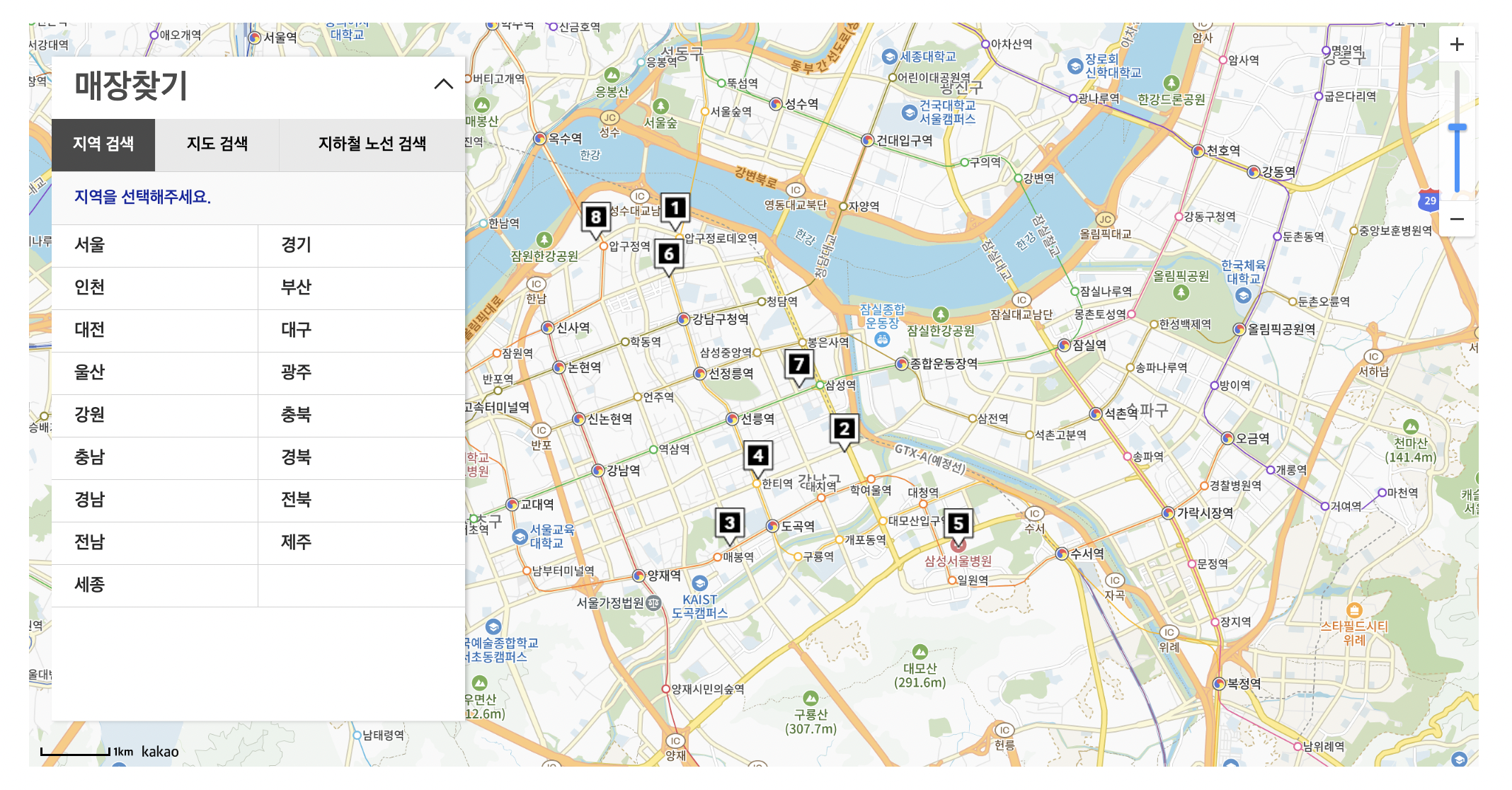Screen dimensions: 1512x790
Task: Open store marker number 7 near Samseong
Action: coord(799,365)
